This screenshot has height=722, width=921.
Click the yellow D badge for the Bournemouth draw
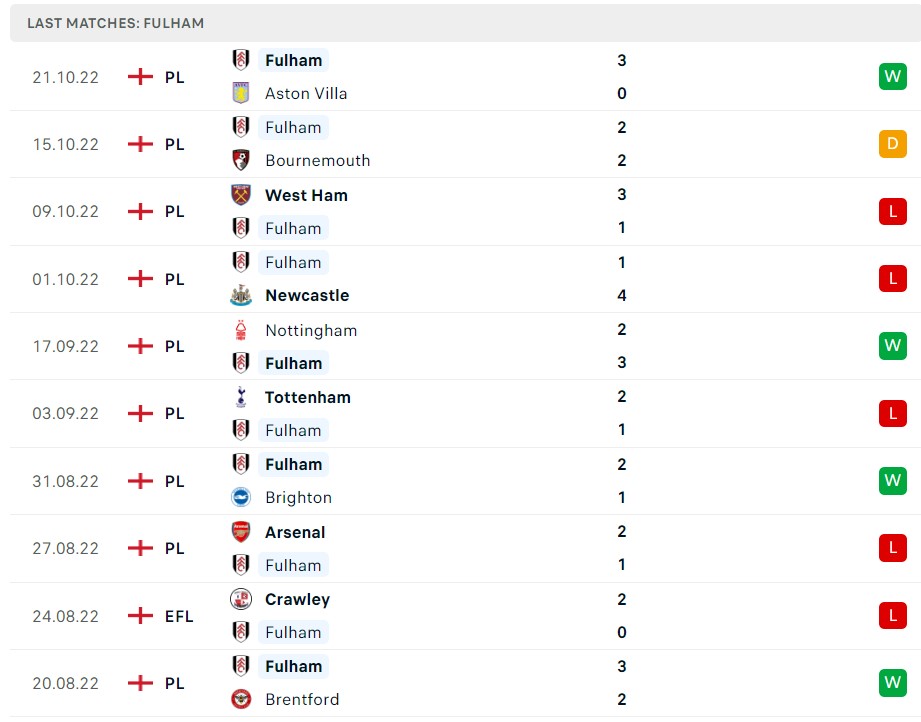(892, 144)
